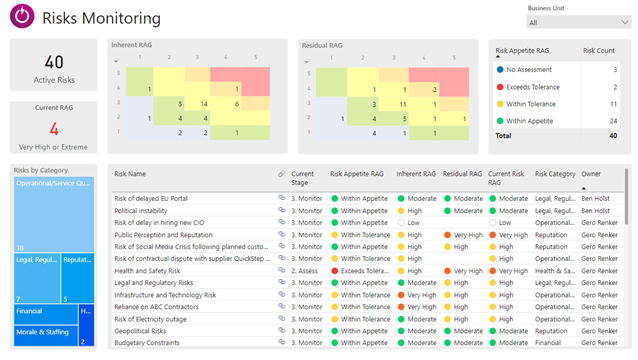Open link icon for Political Instability row
This screenshot has width=638, height=360.
[x=282, y=210]
